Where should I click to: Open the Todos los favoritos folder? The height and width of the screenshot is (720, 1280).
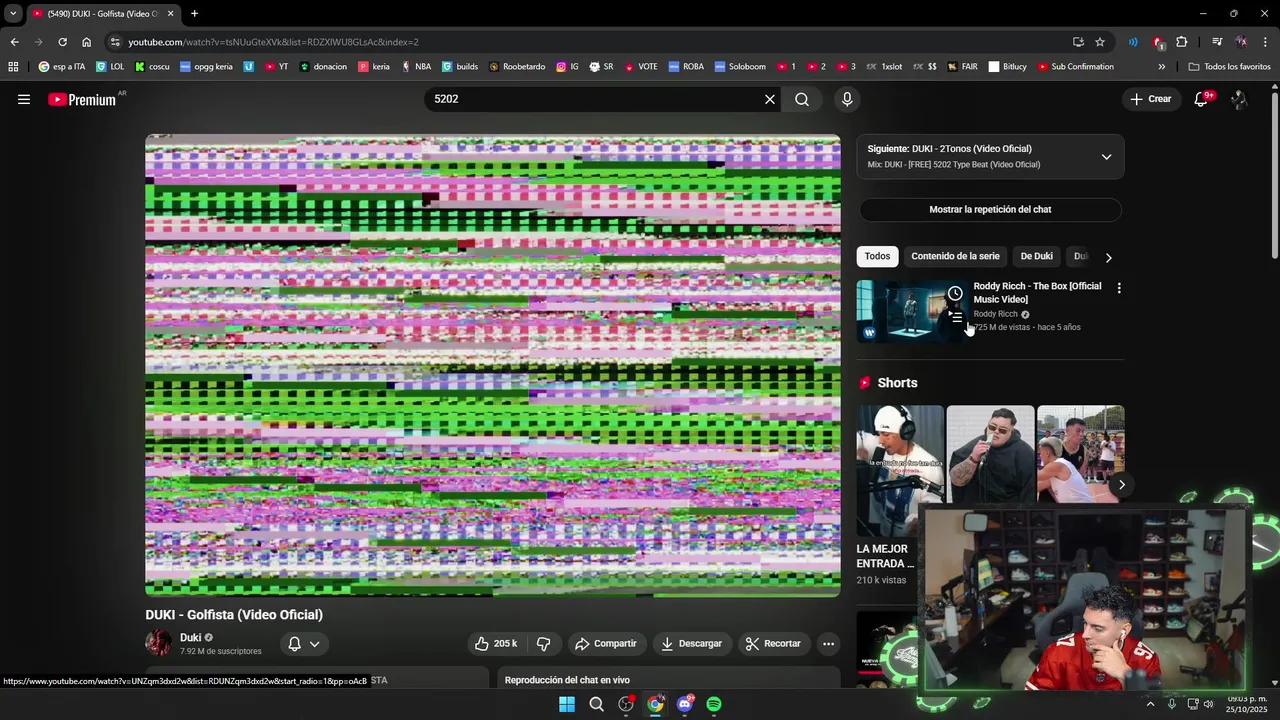(1230, 67)
